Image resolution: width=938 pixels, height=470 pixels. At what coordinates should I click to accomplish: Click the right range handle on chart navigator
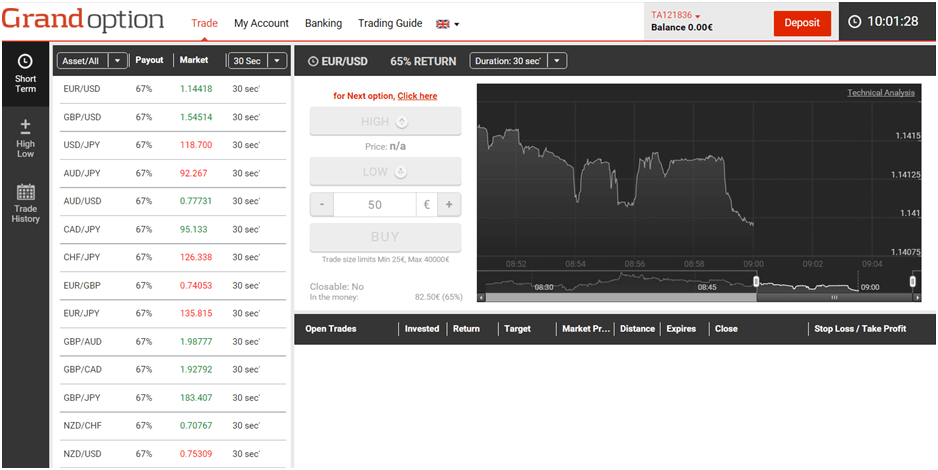coord(913,281)
